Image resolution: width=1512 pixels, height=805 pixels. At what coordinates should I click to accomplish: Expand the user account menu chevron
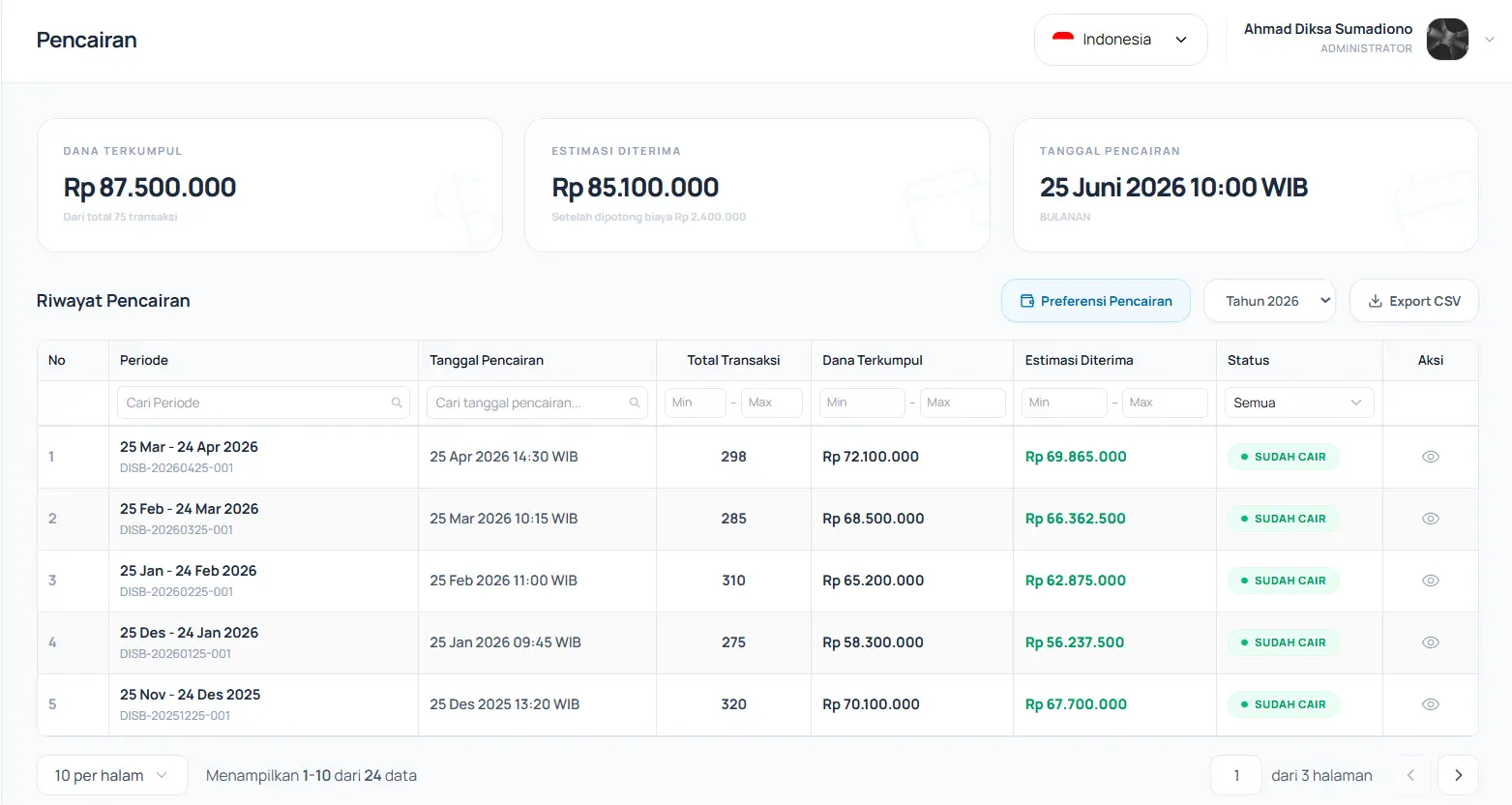point(1490,40)
